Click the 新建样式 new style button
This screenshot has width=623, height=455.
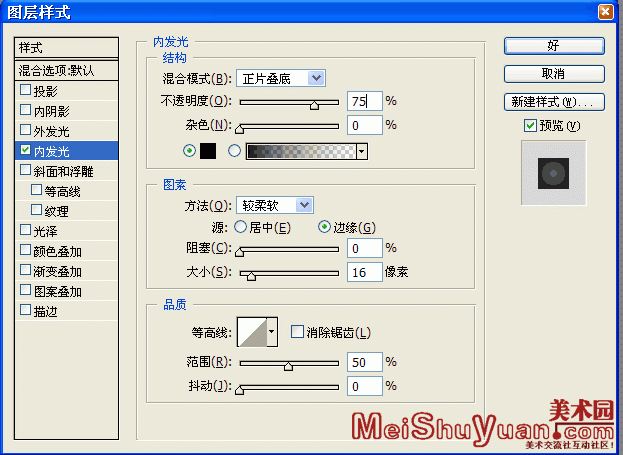pyautogui.click(x=554, y=102)
